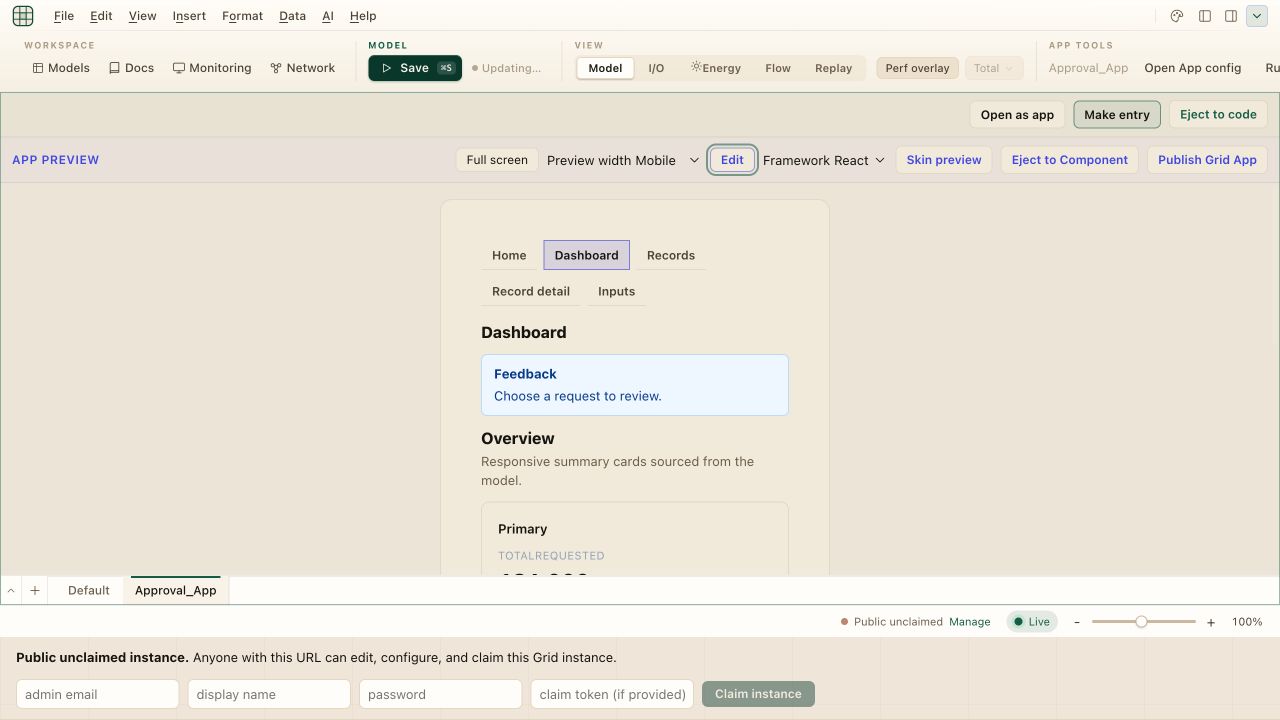Screen dimensions: 1280x720
Task: Select the Records tab in preview
Action: [671, 255]
